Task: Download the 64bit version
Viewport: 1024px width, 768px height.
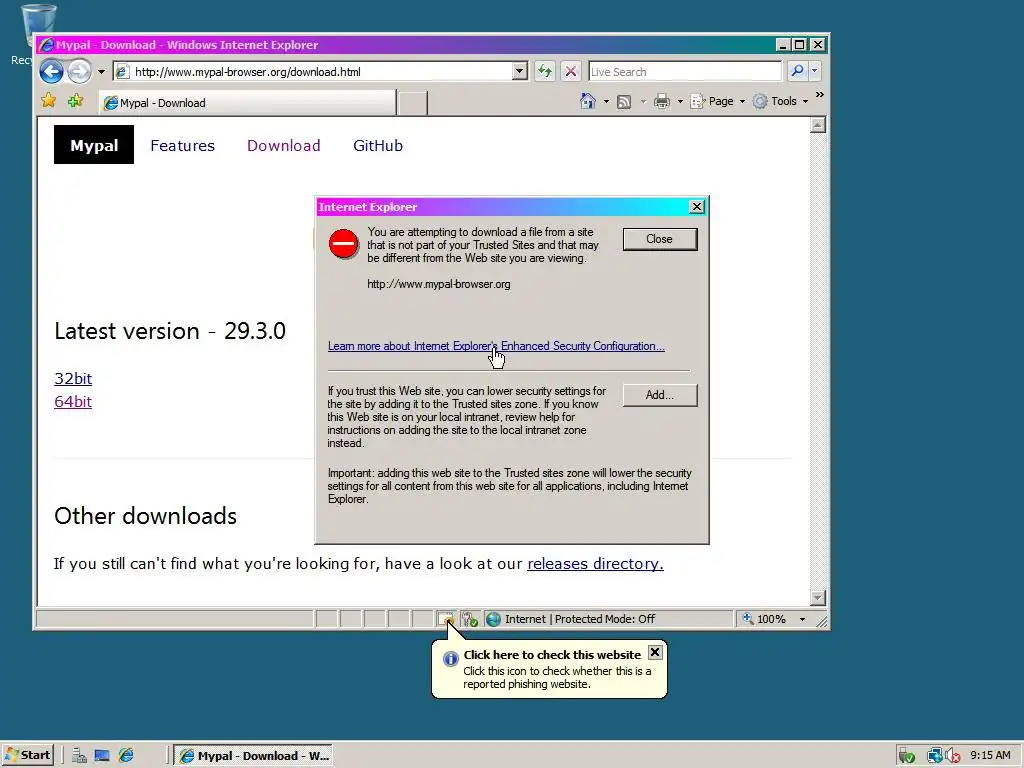Action: tap(73, 402)
